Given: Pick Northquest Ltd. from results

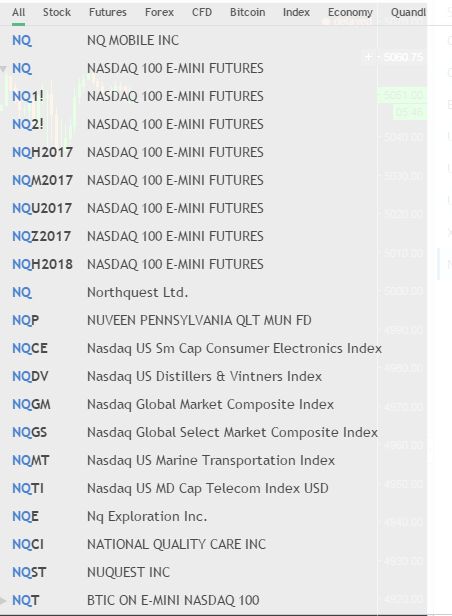Looking at the screenshot, I should 213,292.
